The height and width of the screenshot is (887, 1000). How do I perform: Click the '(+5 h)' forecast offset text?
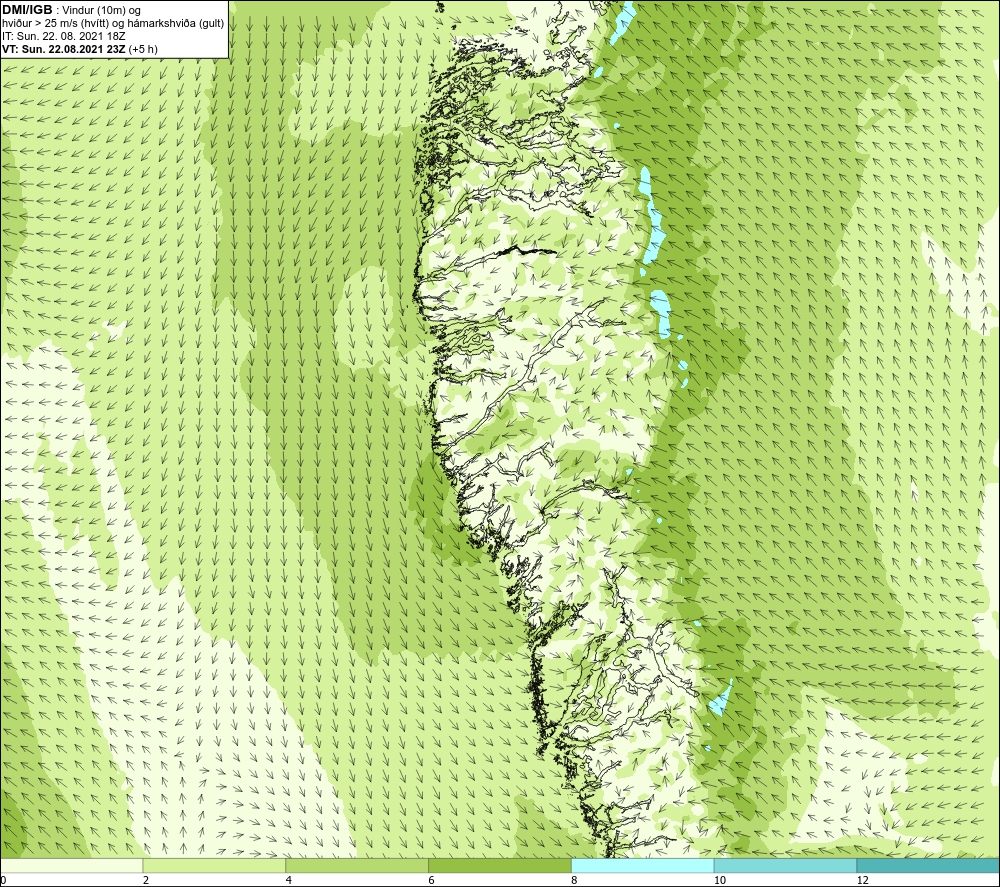(x=143, y=49)
